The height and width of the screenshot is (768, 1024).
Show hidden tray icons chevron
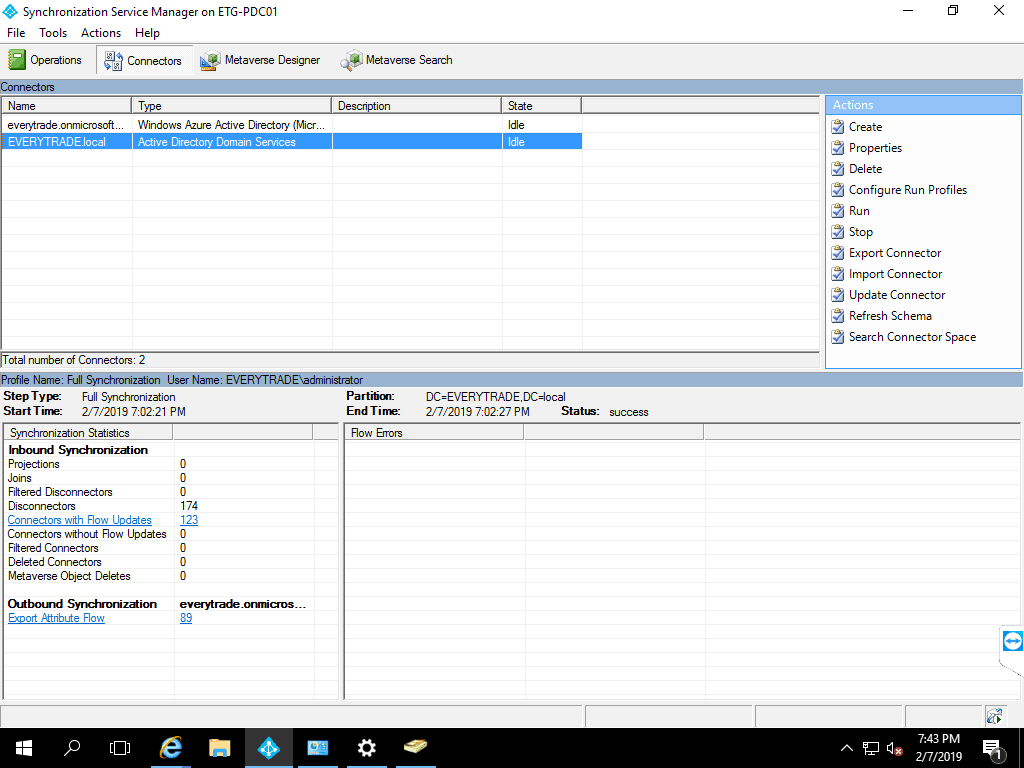846,748
